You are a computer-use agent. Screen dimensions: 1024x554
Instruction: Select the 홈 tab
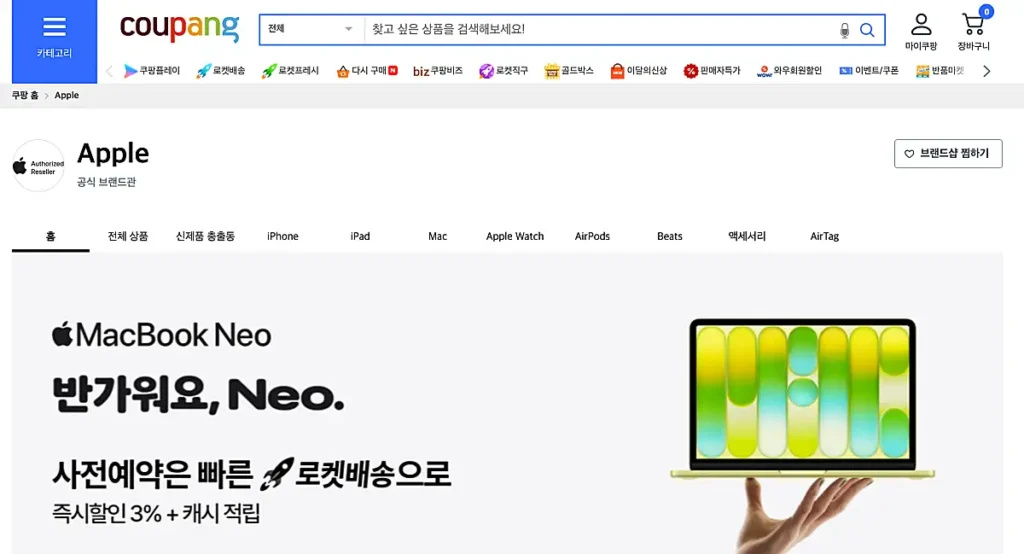[x=50, y=236]
